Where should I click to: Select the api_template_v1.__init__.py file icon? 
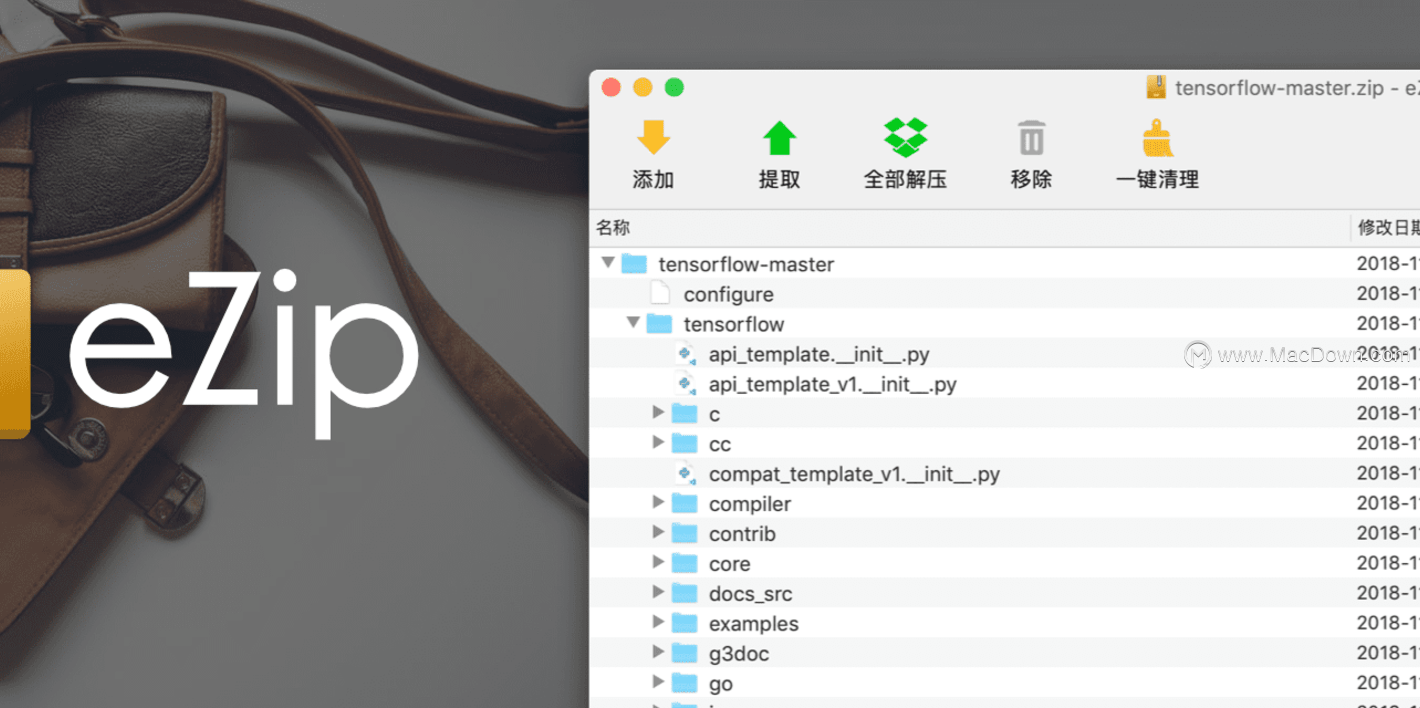coord(685,383)
